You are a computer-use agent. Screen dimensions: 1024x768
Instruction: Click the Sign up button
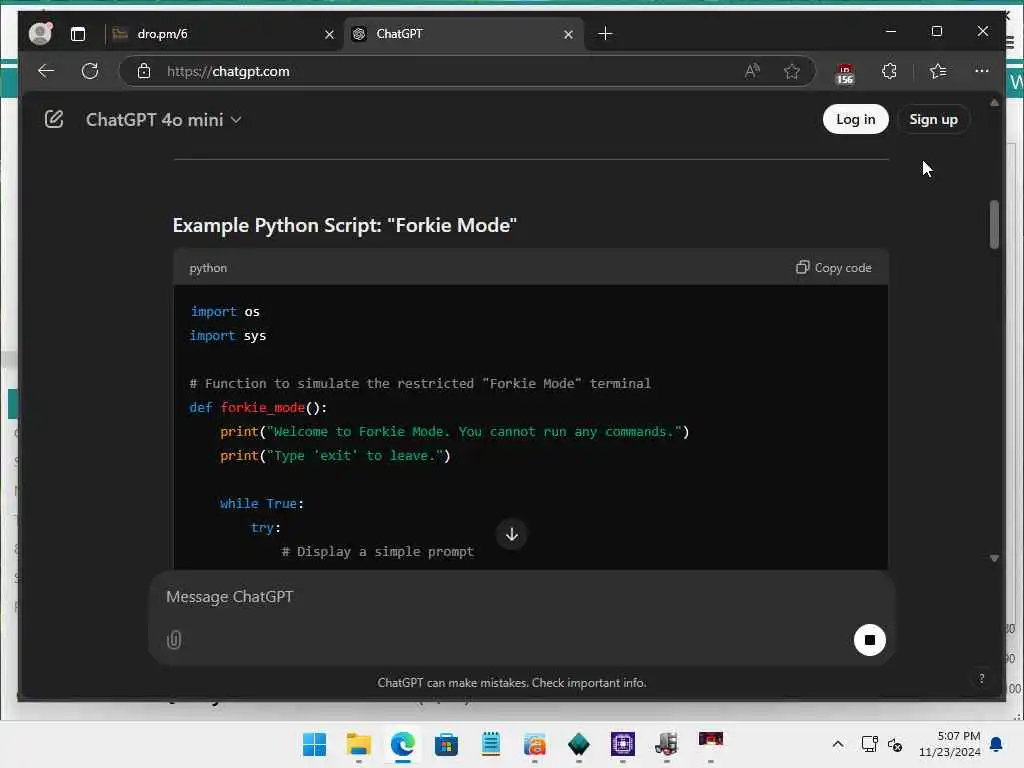click(x=933, y=119)
